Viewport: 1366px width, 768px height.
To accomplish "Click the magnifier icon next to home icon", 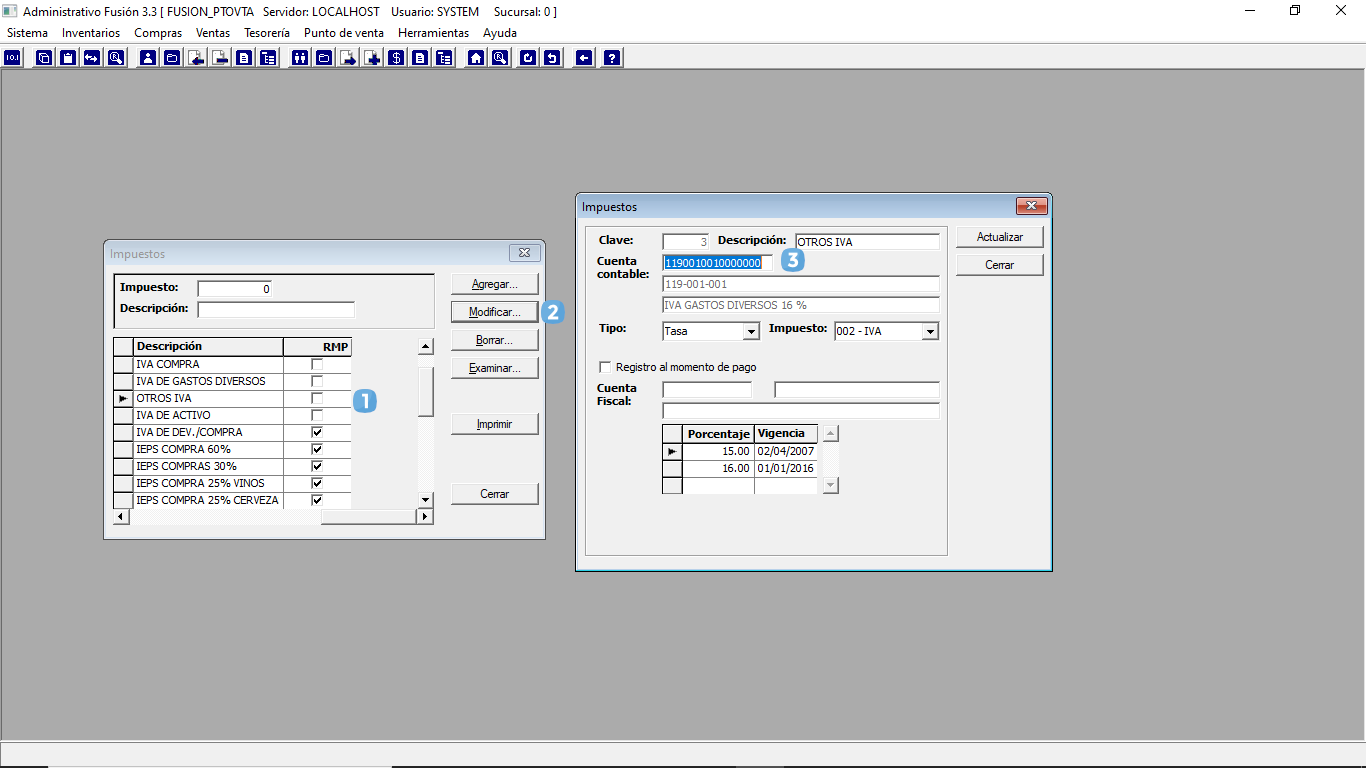I will click(500, 57).
